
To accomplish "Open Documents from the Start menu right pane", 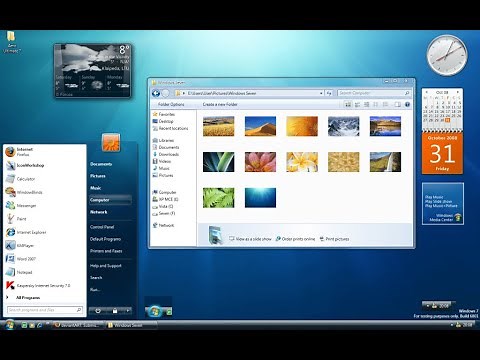I will 101,164.
